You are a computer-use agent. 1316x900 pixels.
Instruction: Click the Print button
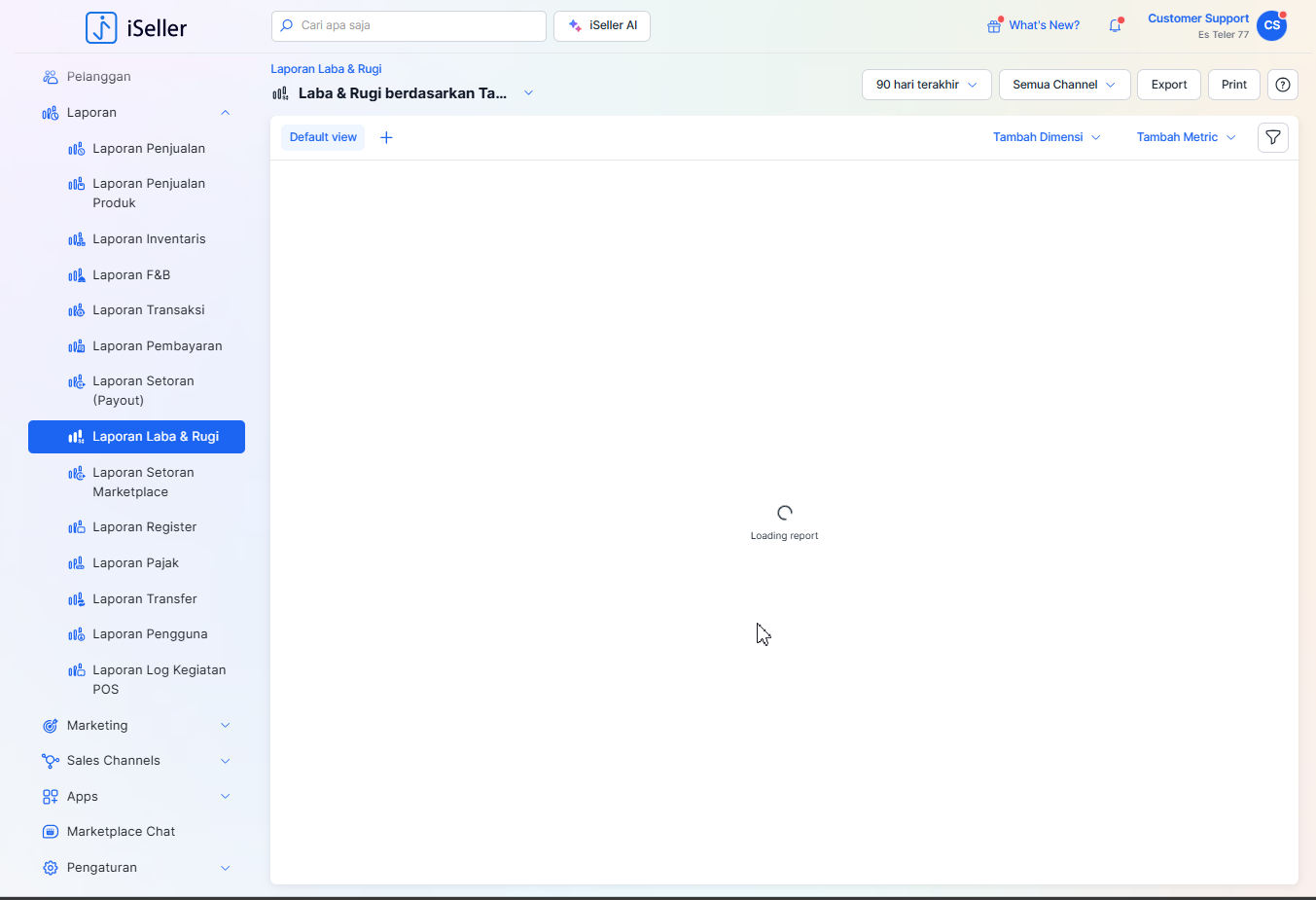[1233, 85]
